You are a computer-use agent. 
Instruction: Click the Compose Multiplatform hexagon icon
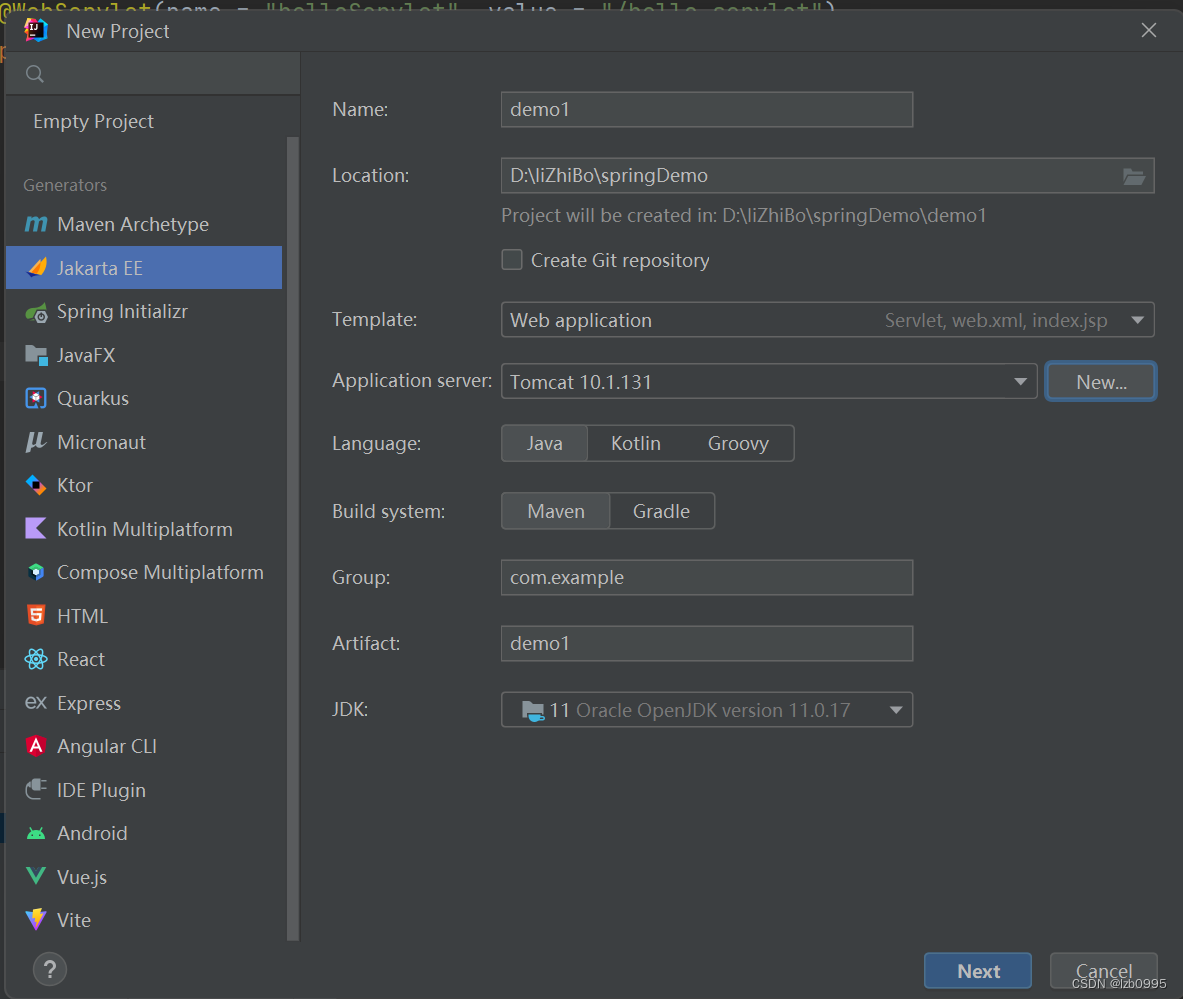(x=36, y=573)
